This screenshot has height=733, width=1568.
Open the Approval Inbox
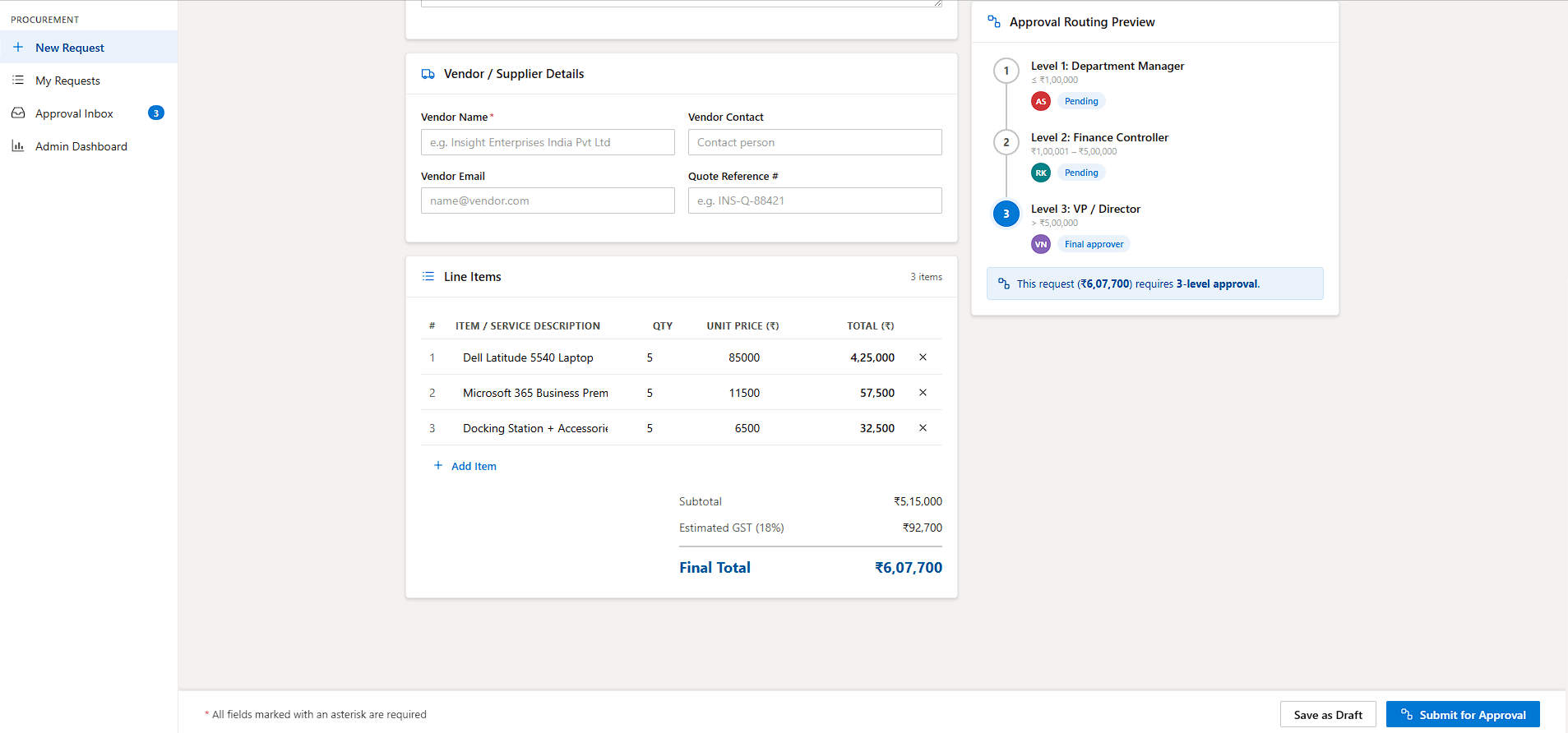[89, 113]
